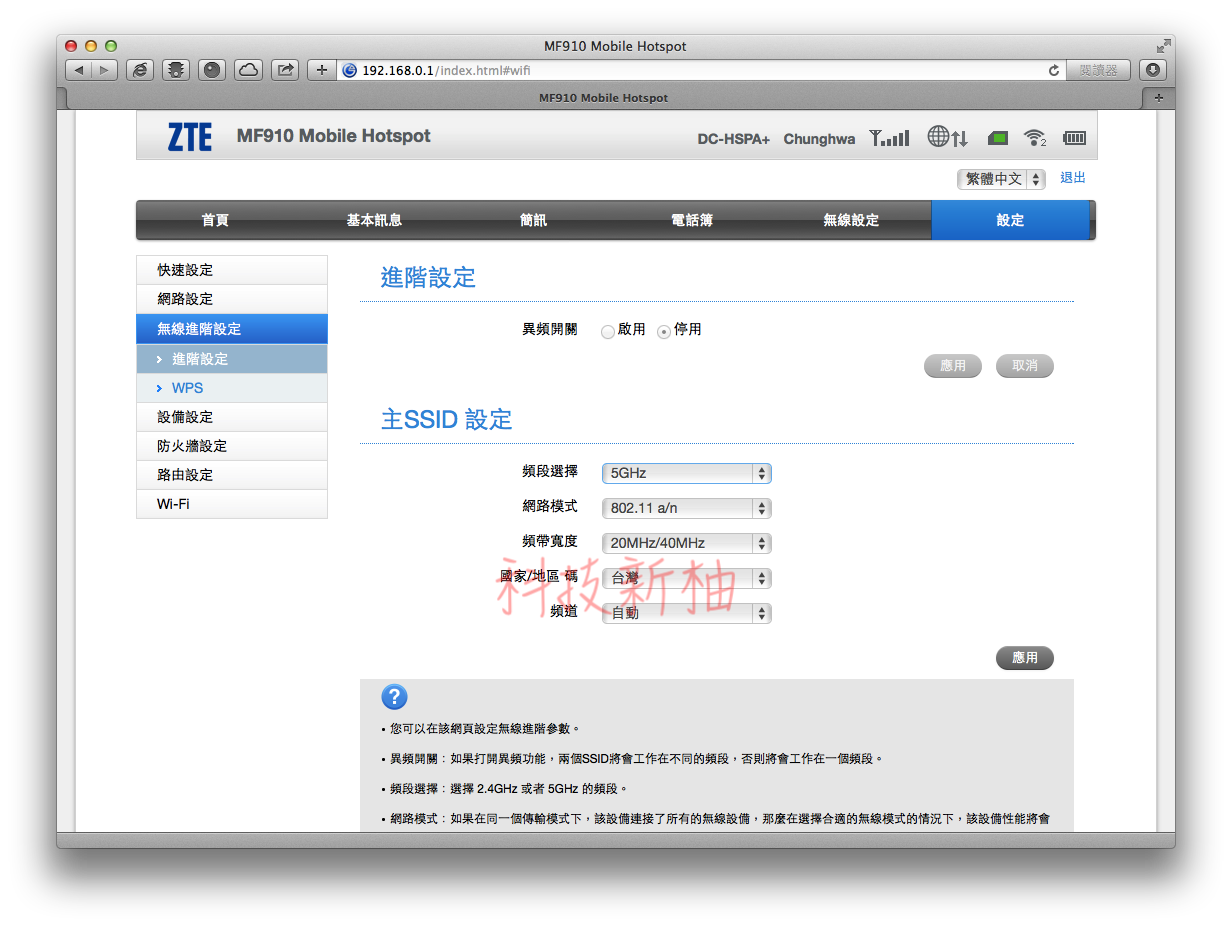Click the plus add bookmark button

(x=321, y=70)
